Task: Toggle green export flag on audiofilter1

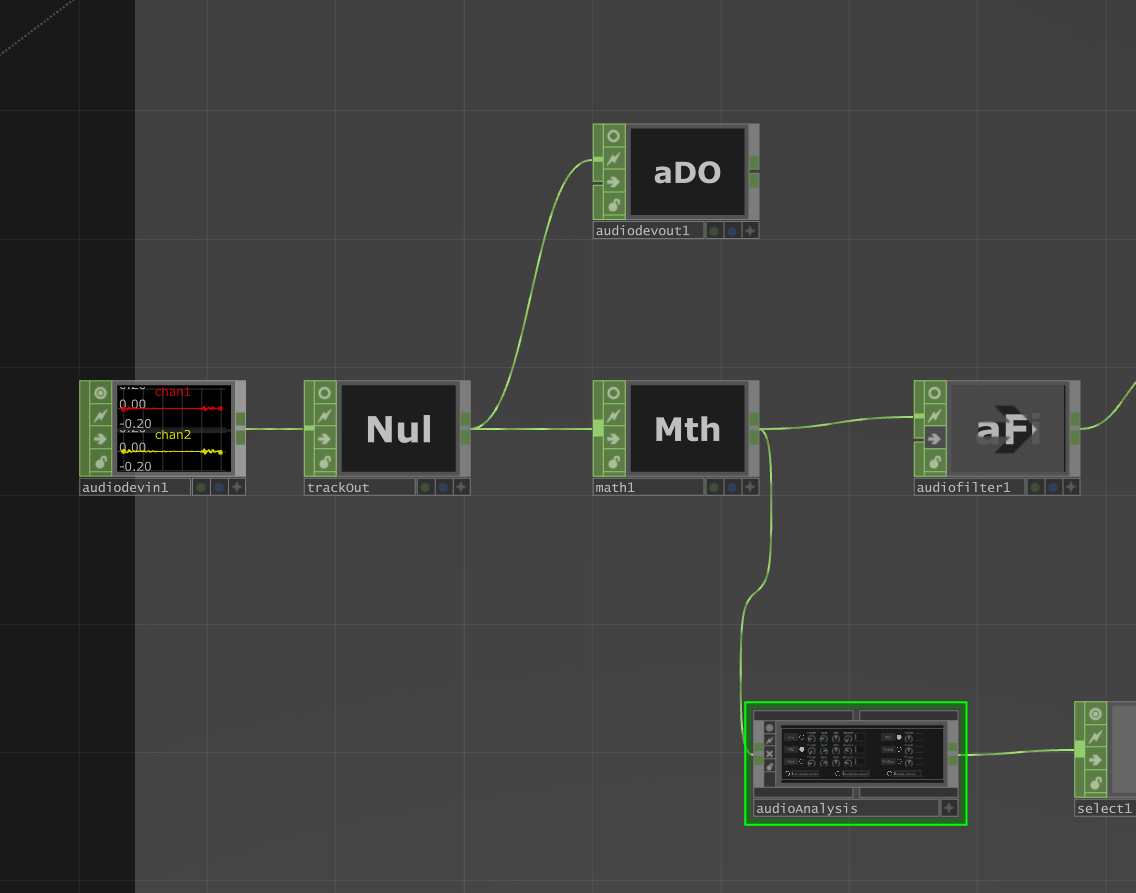Action: pyautogui.click(x=1035, y=487)
